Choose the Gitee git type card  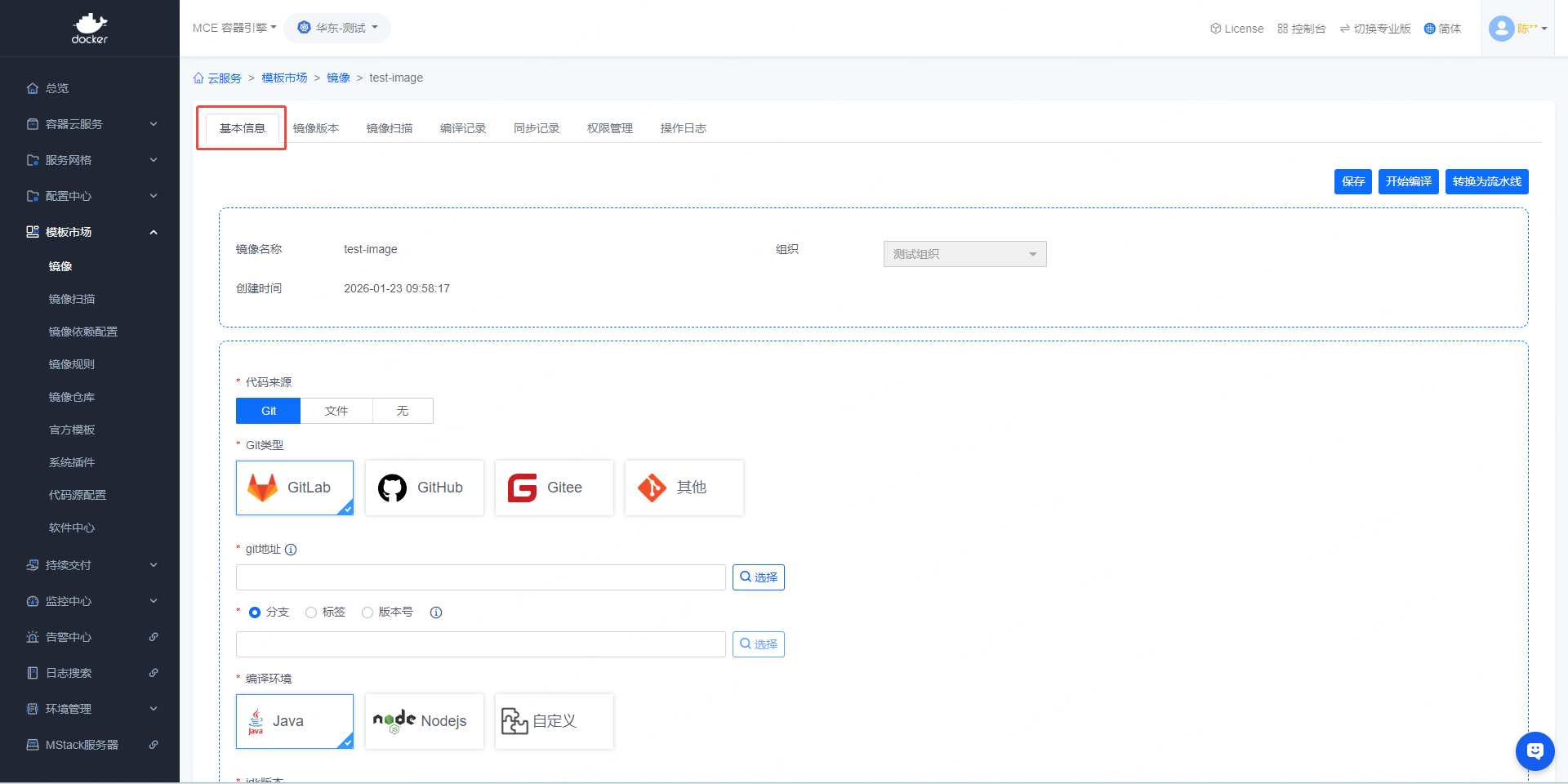pyautogui.click(x=554, y=488)
